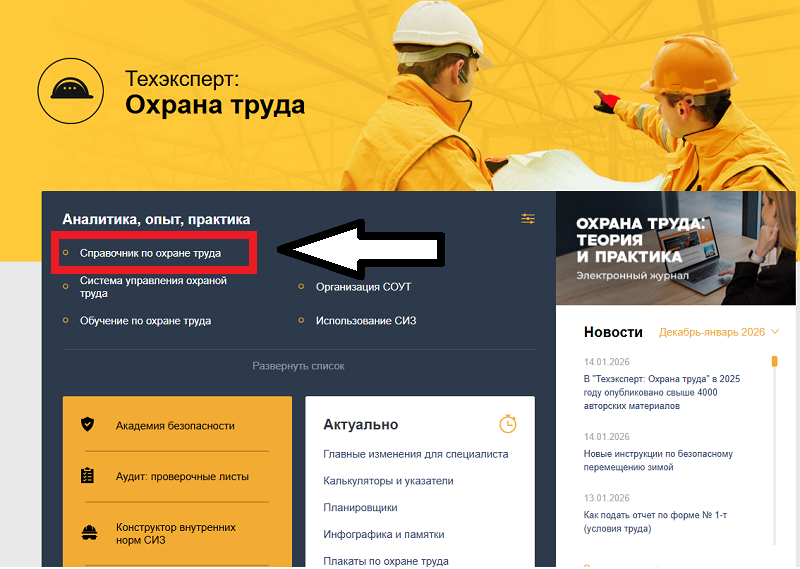Open Система управления охраной труда
The height and width of the screenshot is (569, 800).
153,287
